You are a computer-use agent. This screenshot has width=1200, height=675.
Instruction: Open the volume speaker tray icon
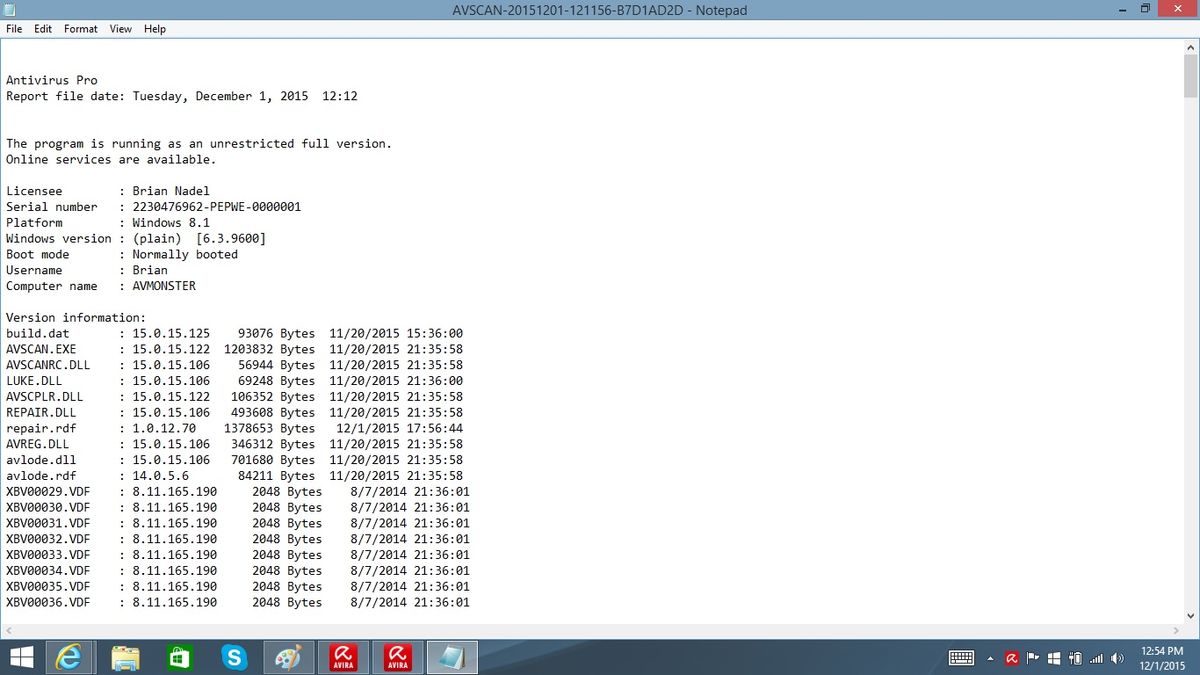point(1118,658)
